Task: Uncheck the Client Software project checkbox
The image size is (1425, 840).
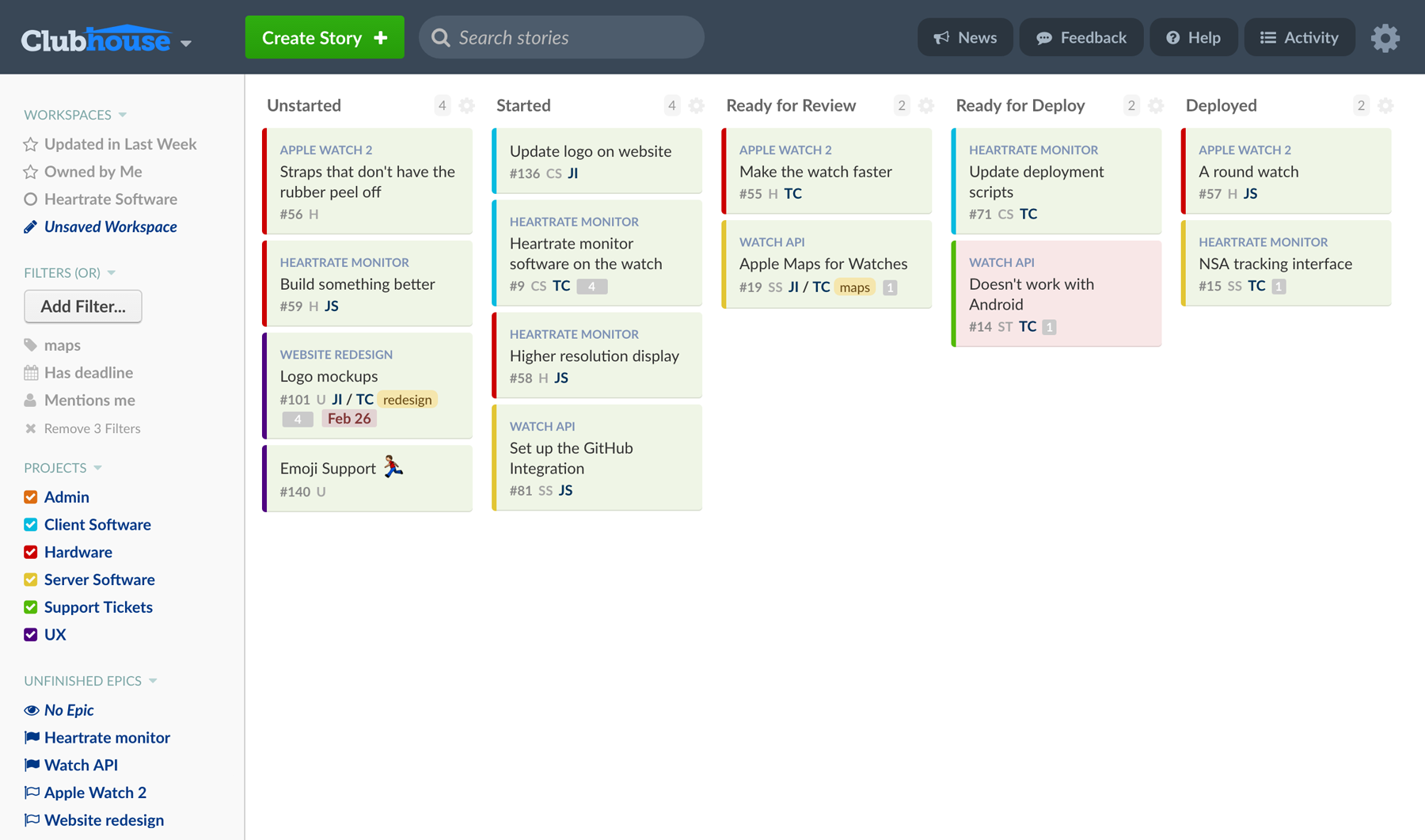Action: [31, 525]
